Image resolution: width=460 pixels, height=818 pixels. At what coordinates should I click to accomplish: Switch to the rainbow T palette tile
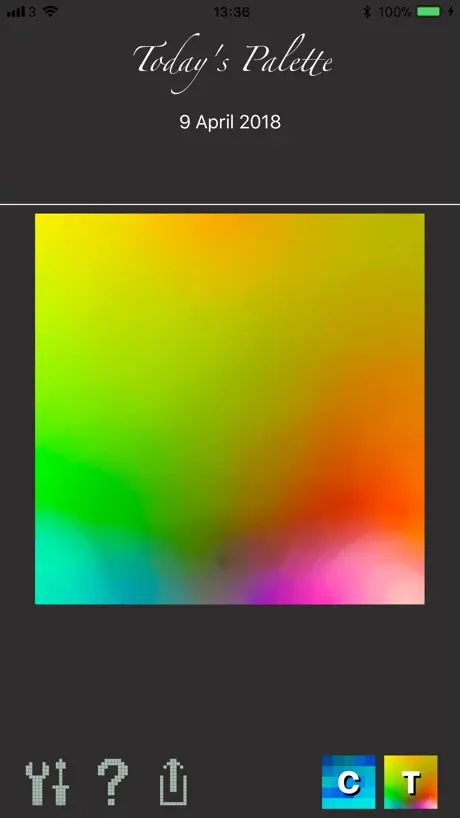click(410, 781)
